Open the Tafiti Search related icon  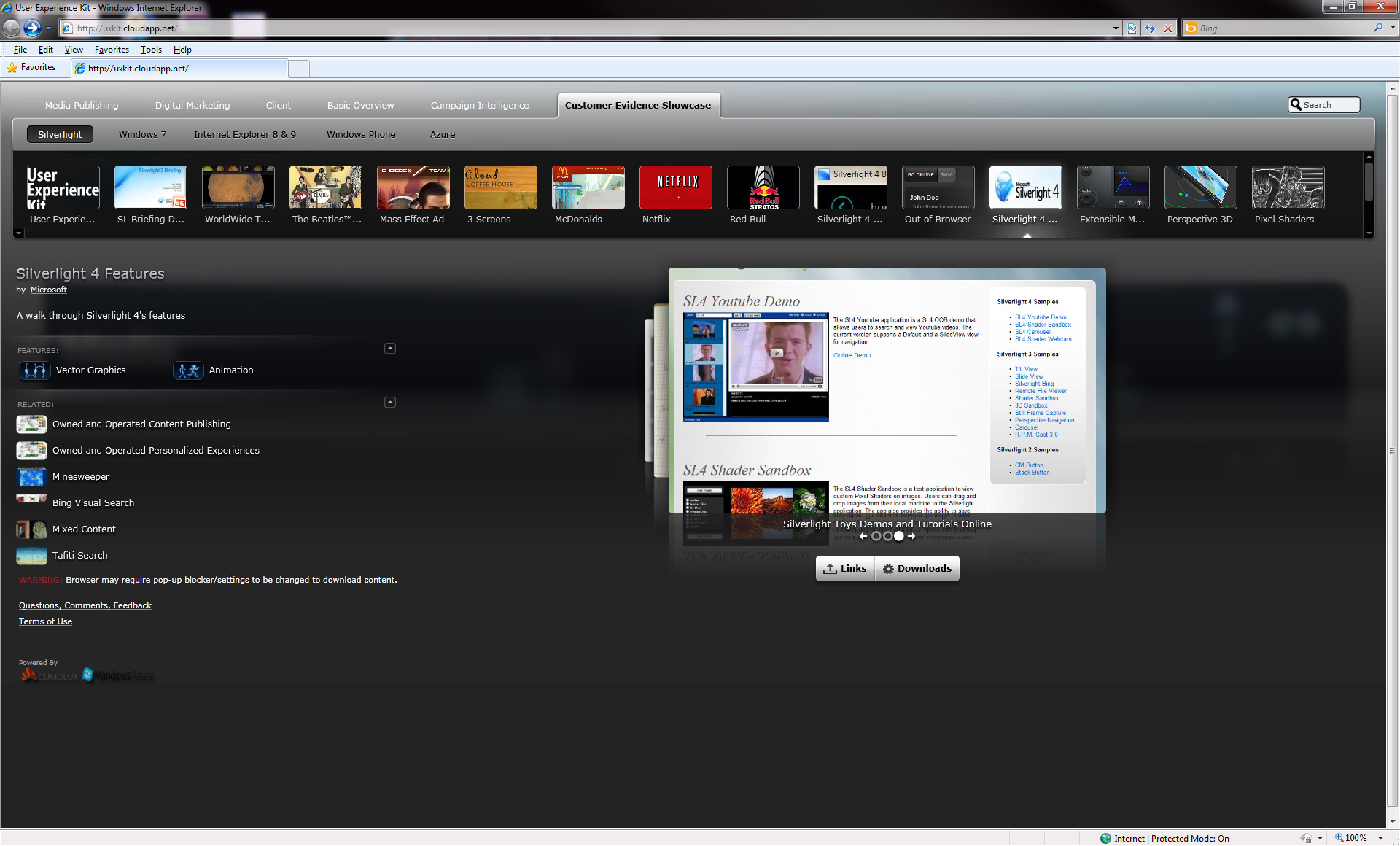[31, 556]
